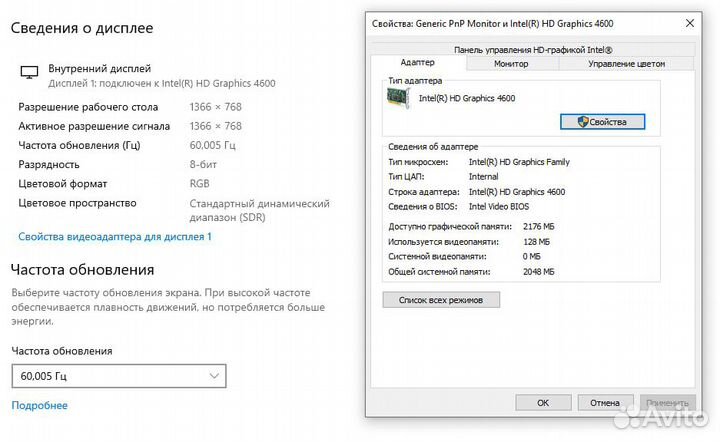Viewport: 720px width, 442px height.
Task: Click the Разрядность label
Action: click(x=49, y=164)
